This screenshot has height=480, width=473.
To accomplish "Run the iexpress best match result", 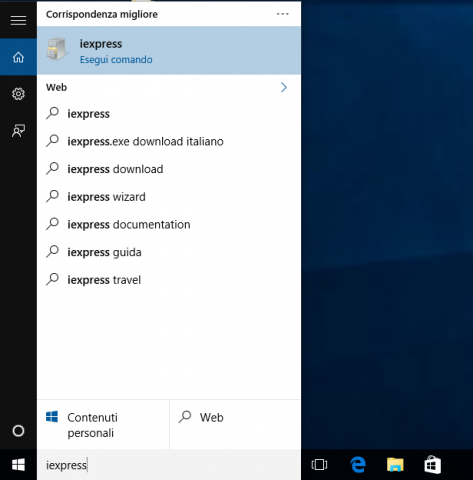I will [169, 50].
